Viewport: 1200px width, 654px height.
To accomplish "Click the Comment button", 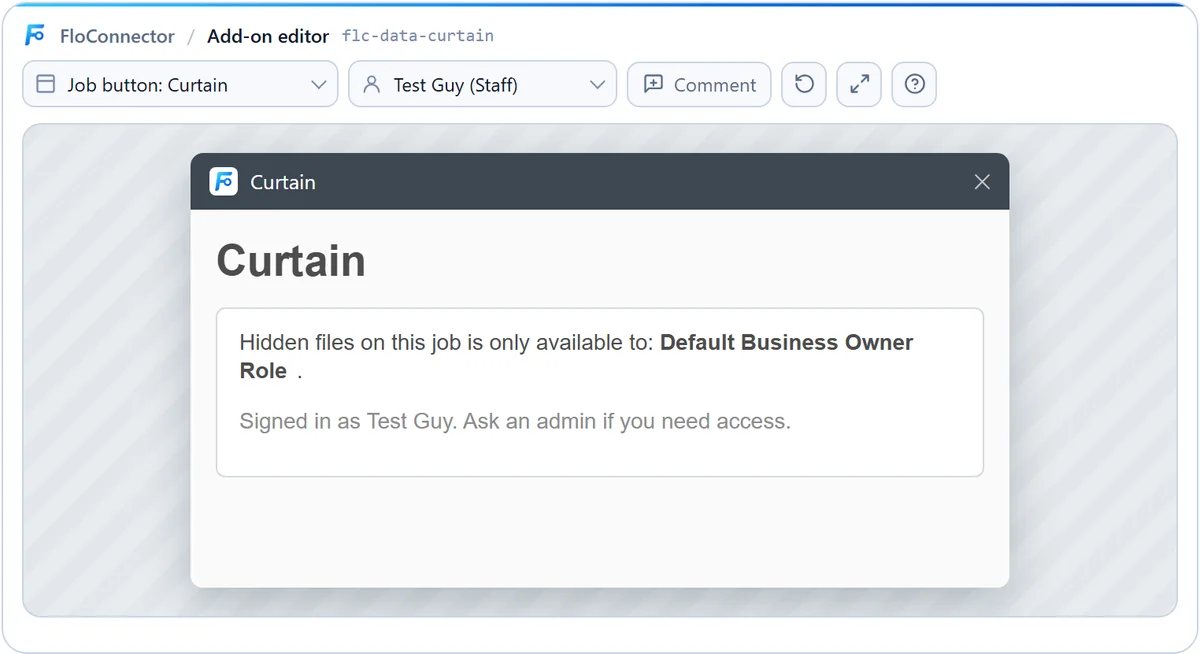I will point(699,85).
